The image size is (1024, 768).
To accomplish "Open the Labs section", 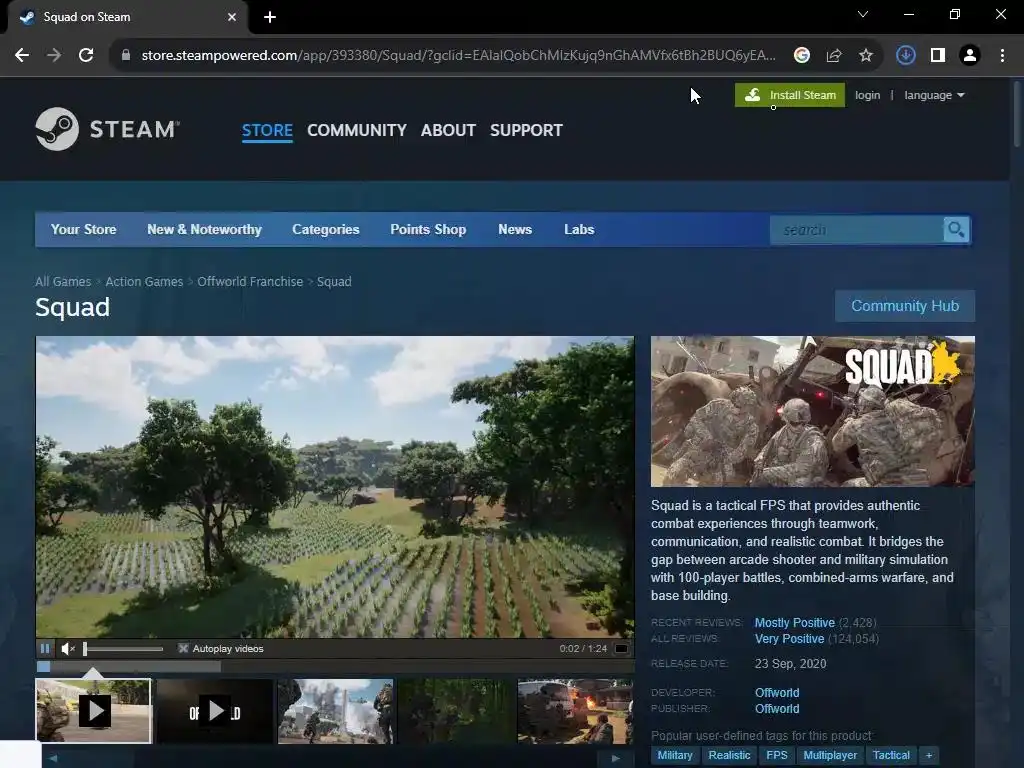I will pos(579,229).
